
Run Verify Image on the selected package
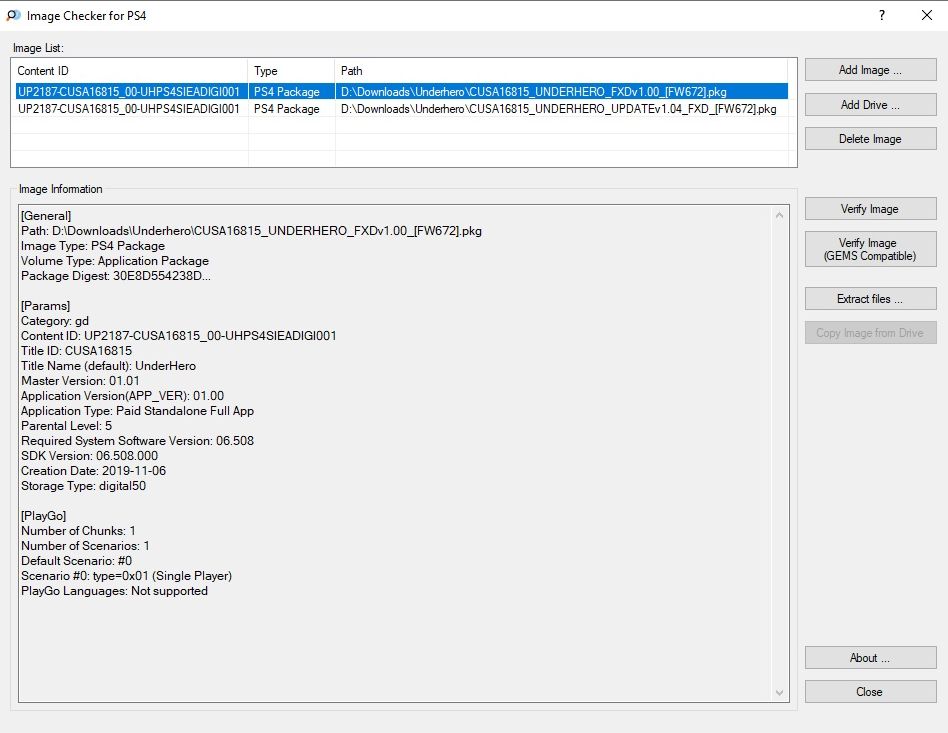870,209
